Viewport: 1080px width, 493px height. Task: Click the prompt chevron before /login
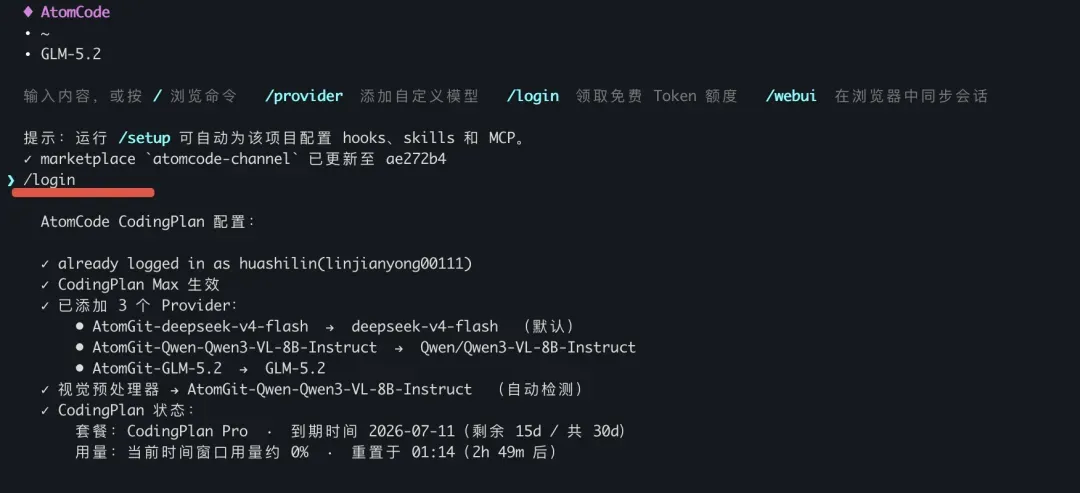[x=12, y=180]
